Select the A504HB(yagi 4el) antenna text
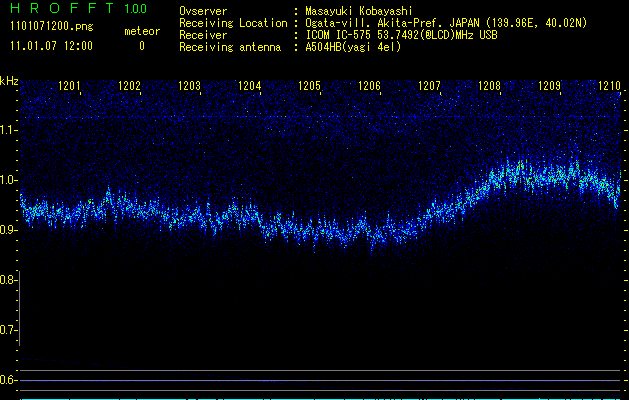The height and width of the screenshot is (400, 629). point(353,47)
